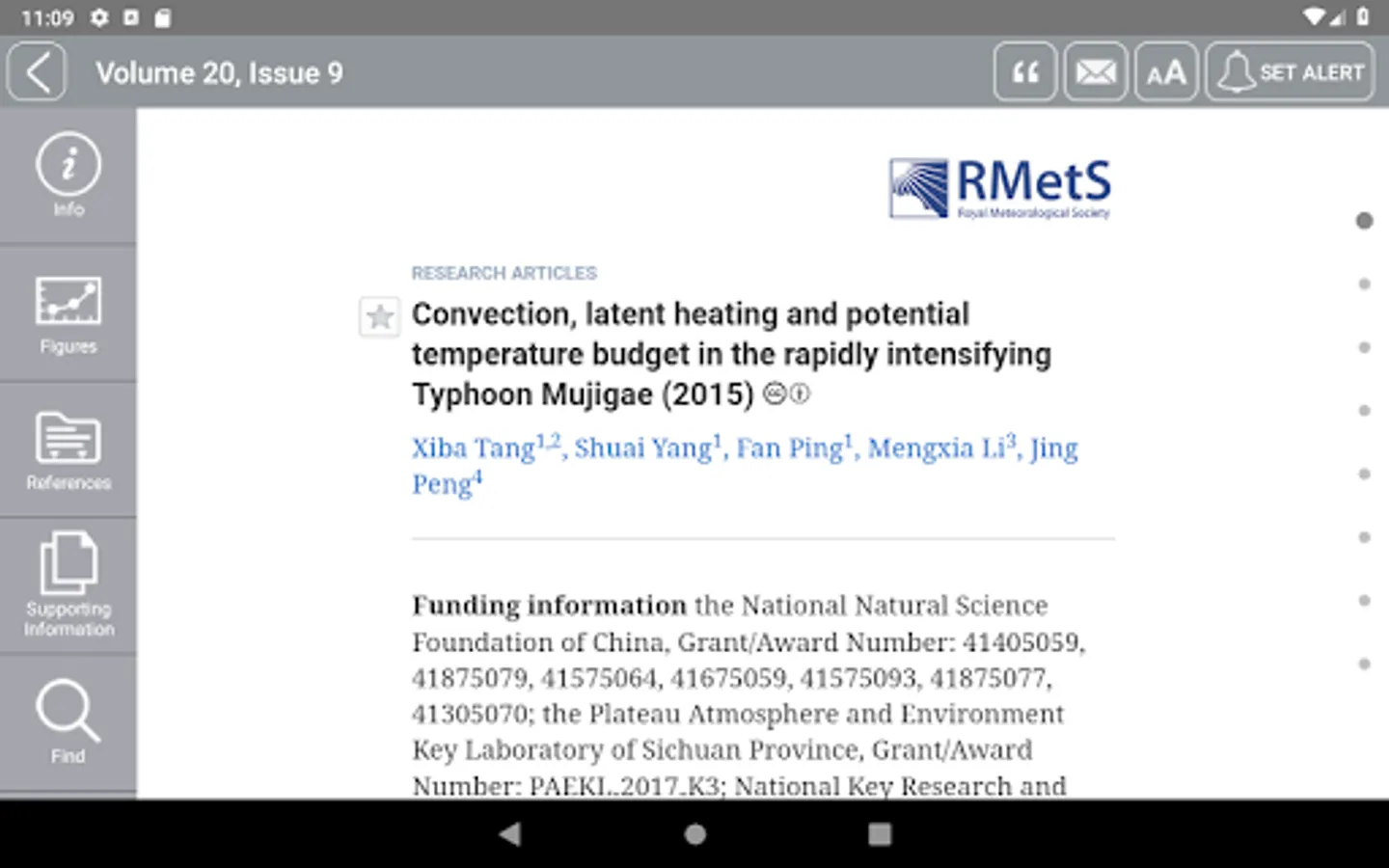Adjust text size with AA button

tap(1166, 72)
